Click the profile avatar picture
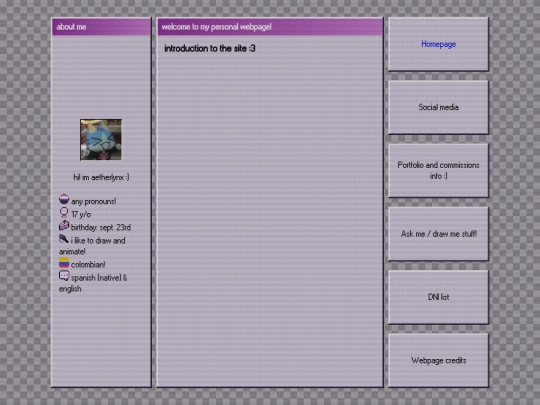 point(101,139)
